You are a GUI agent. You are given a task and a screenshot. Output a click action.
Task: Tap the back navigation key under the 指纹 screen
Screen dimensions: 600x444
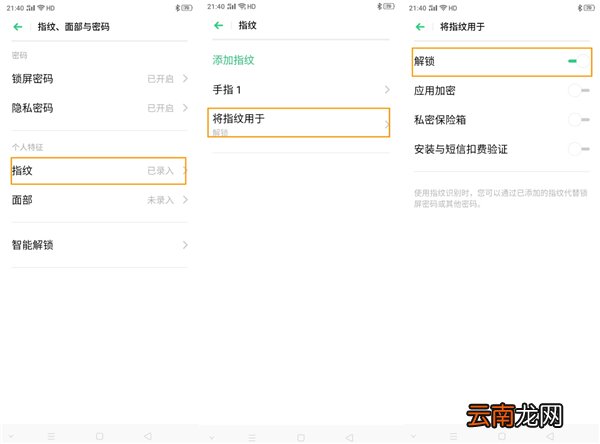point(349,437)
